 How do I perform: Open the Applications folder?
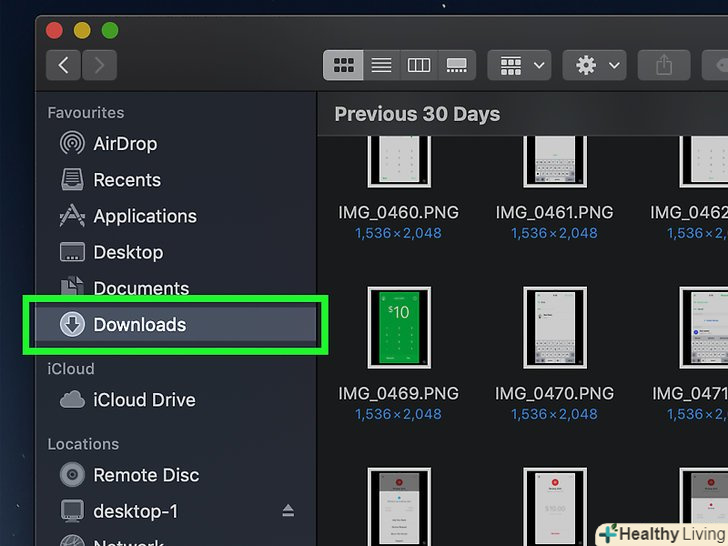point(144,216)
